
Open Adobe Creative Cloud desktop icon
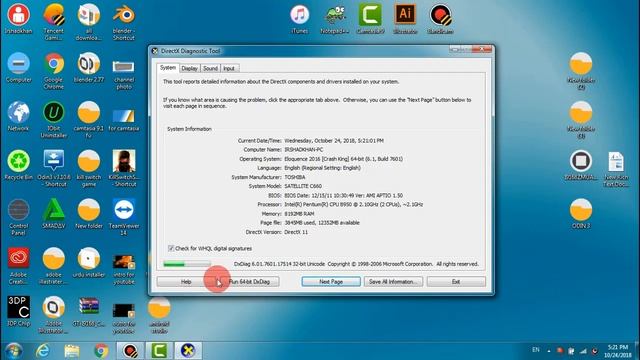pos(18,266)
